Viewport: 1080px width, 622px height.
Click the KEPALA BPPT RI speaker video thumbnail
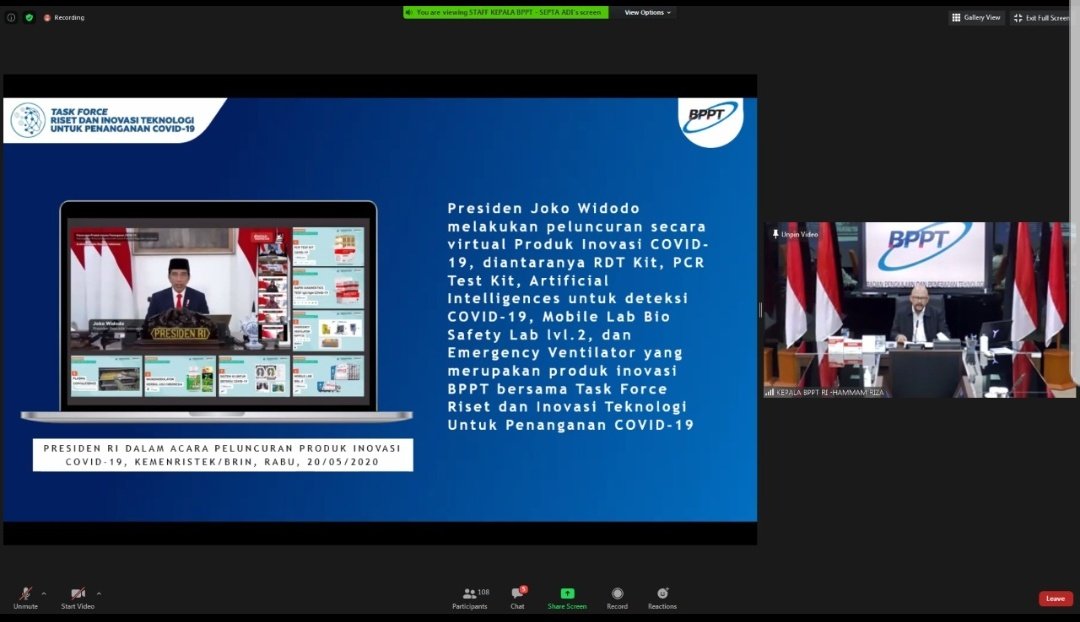(919, 309)
